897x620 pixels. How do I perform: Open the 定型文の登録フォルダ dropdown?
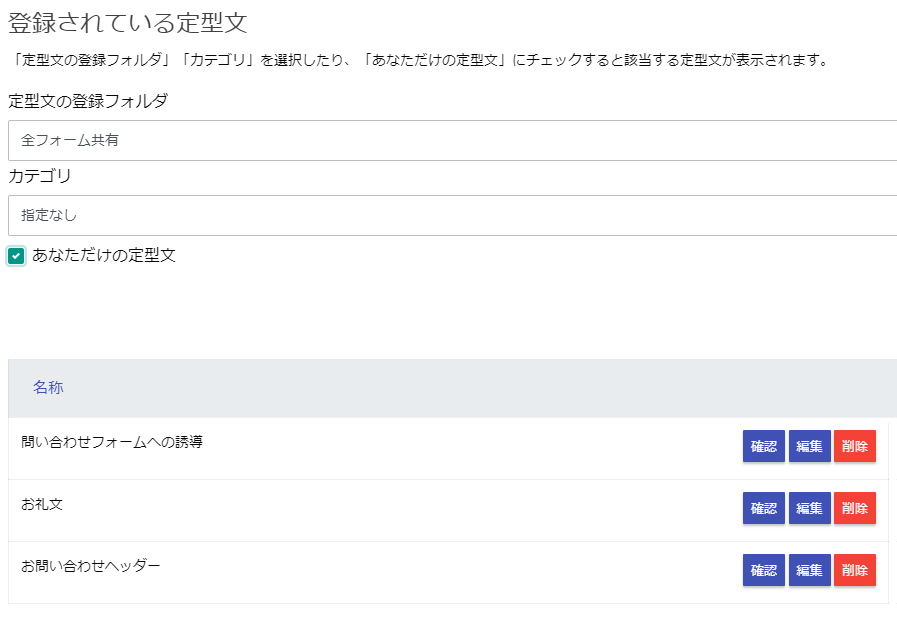click(x=453, y=140)
